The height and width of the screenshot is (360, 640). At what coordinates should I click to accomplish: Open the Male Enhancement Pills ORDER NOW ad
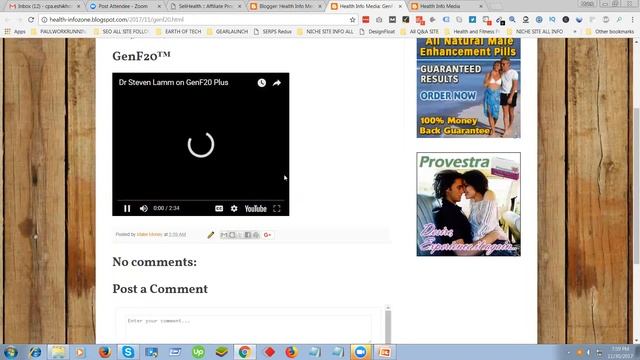tap(469, 88)
